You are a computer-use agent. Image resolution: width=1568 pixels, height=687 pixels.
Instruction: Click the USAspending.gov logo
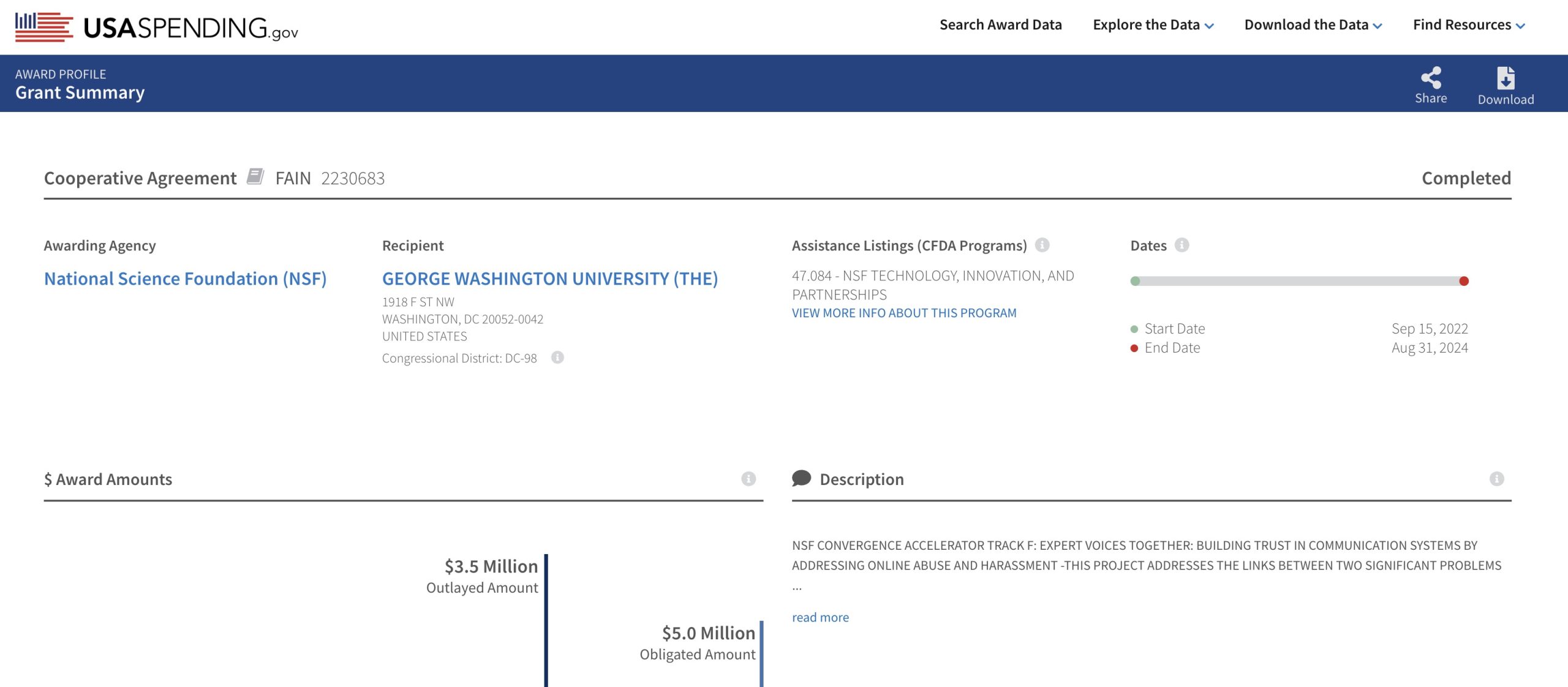[157, 27]
